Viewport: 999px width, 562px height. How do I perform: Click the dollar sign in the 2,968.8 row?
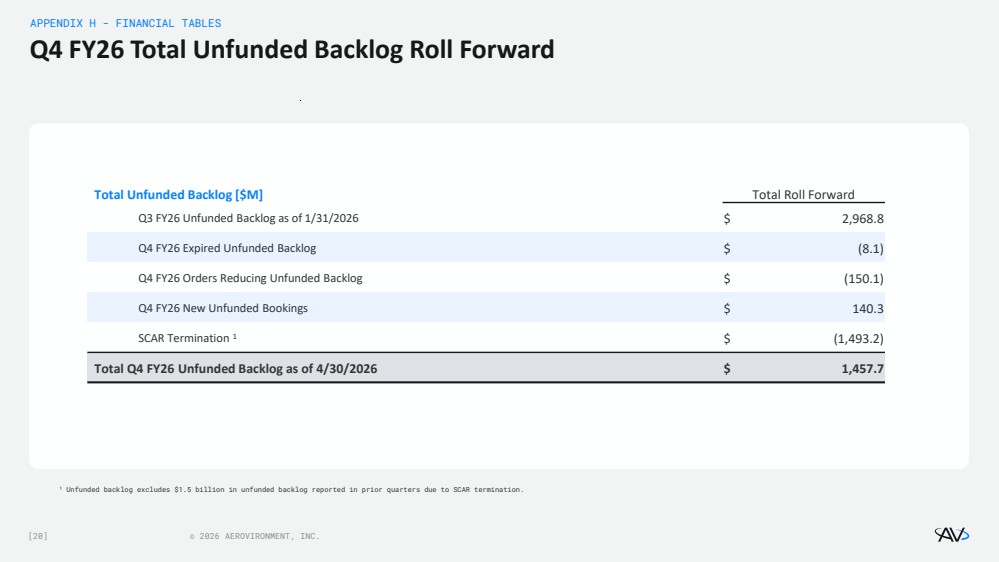click(727, 219)
